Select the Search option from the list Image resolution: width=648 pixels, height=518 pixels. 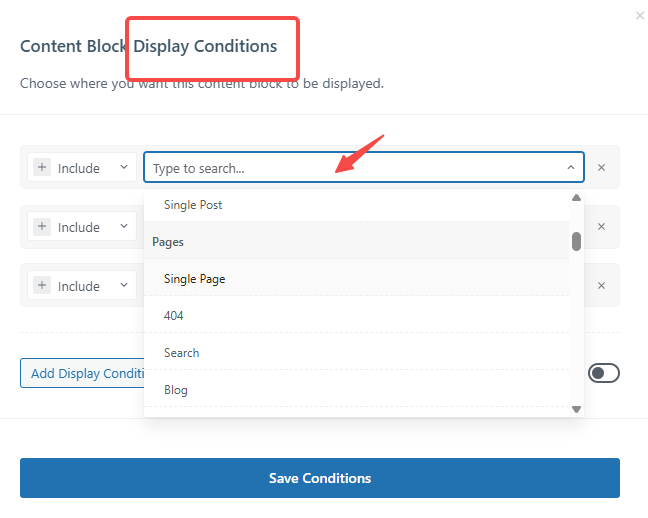click(x=182, y=353)
